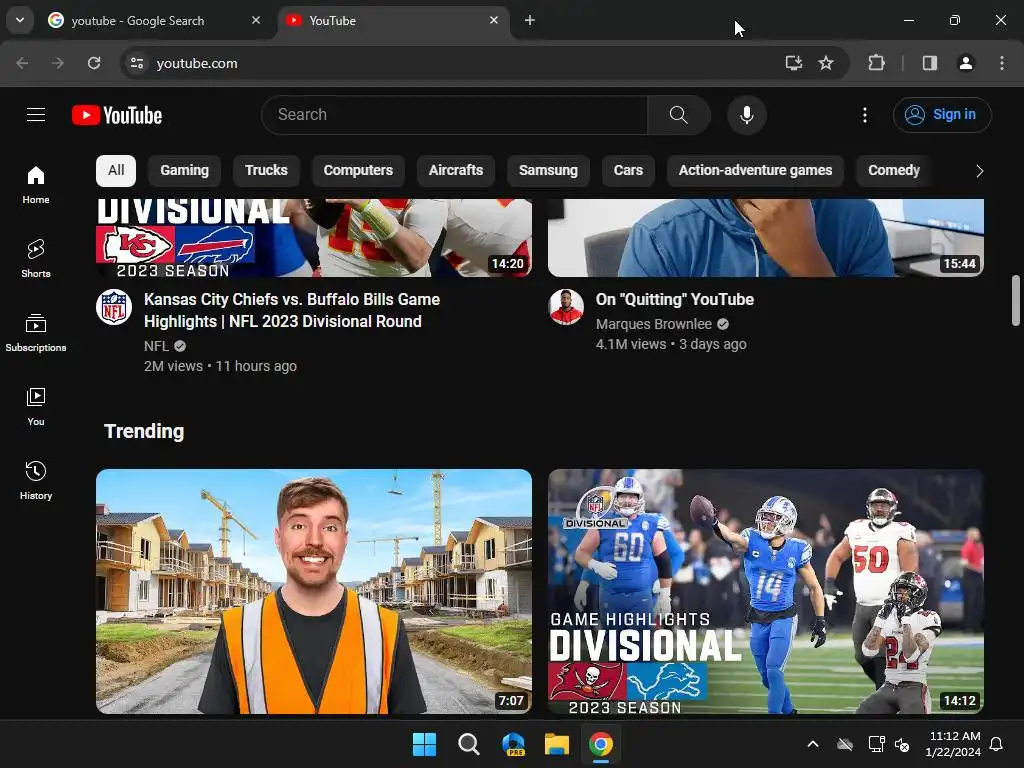This screenshot has width=1024, height=768.
Task: Select the Action-adventure games chip
Action: coord(756,170)
